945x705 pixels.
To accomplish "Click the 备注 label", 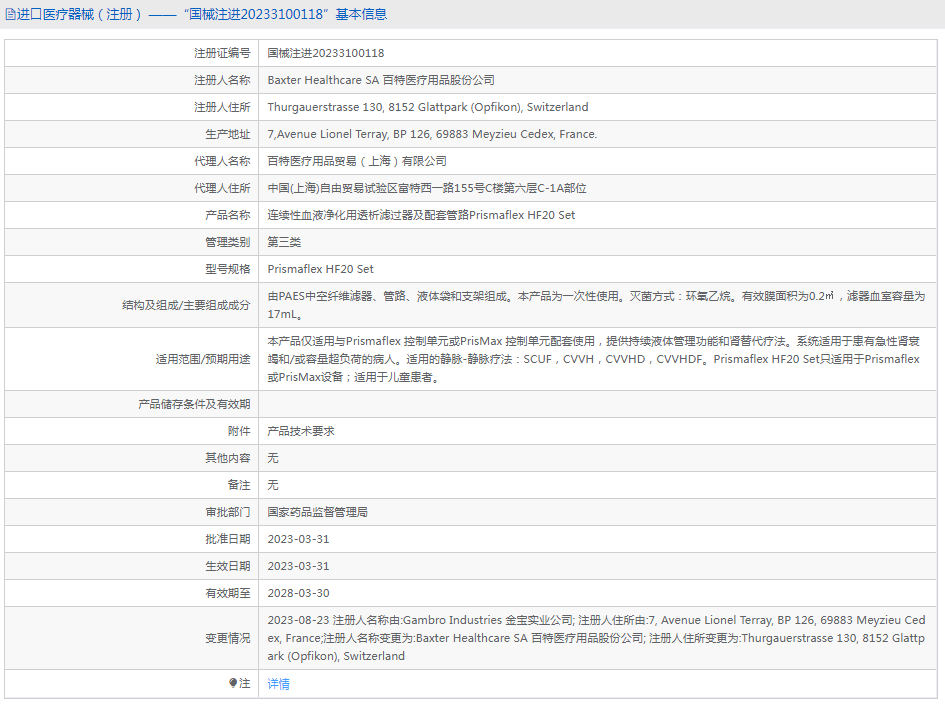I will [239, 485].
